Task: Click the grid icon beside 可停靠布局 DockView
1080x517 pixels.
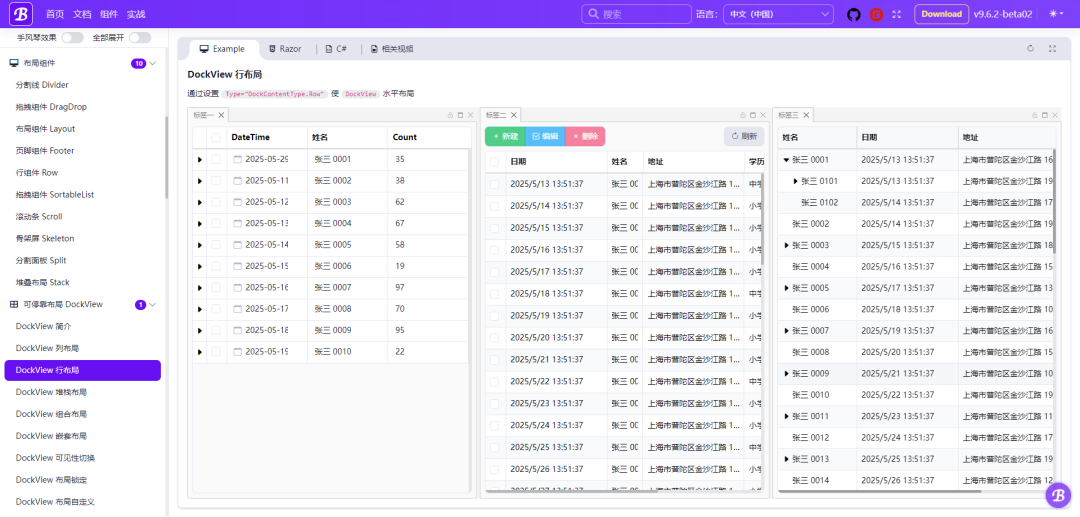Action: click(x=13, y=304)
